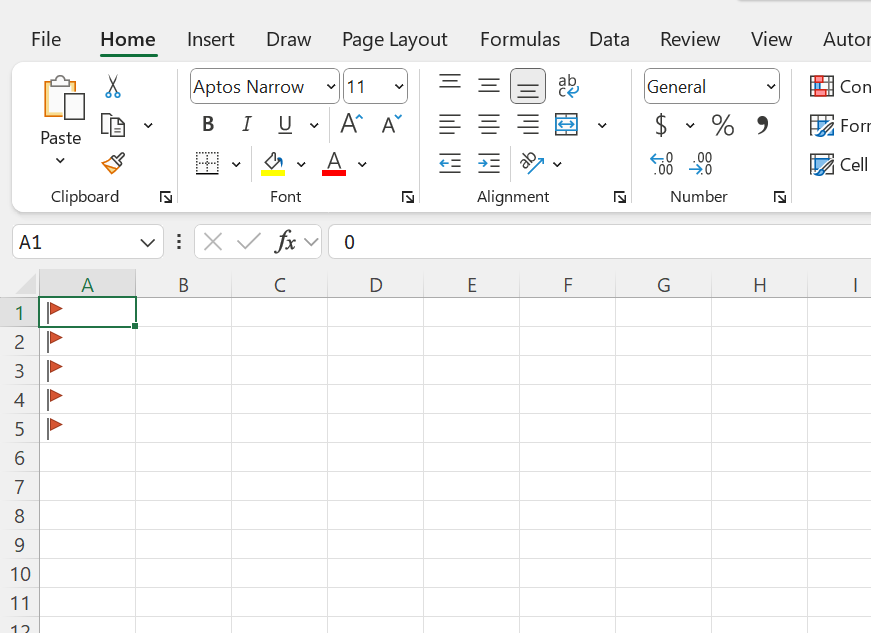Apply Percent Style format
This screenshot has width=871, height=633.
723,125
